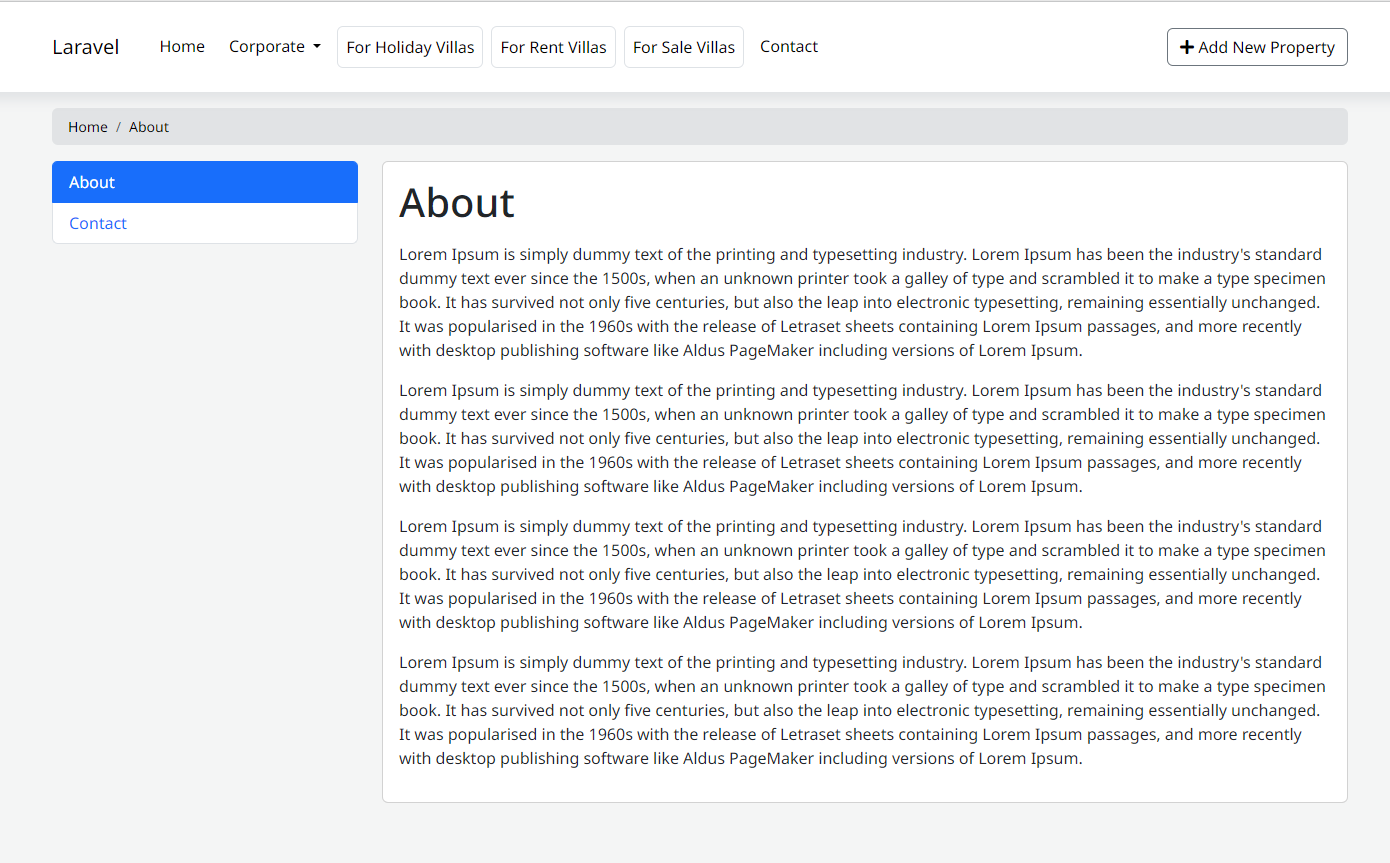The width and height of the screenshot is (1390, 863).
Task: Go to the Home navbar link
Action: point(182,47)
